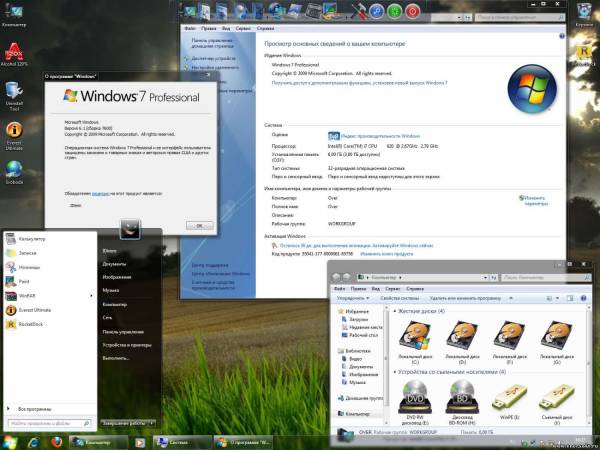Select Загрузки in the Computer window sidebar
The height and width of the screenshot is (450, 600).
point(358,319)
